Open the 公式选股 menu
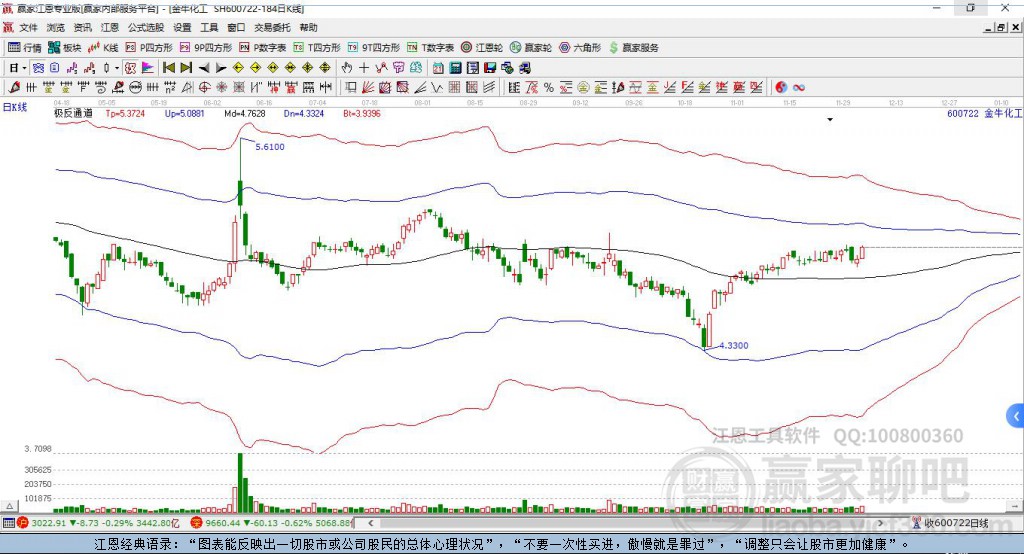Image resolution: width=1024 pixels, height=554 pixels. (x=146, y=27)
